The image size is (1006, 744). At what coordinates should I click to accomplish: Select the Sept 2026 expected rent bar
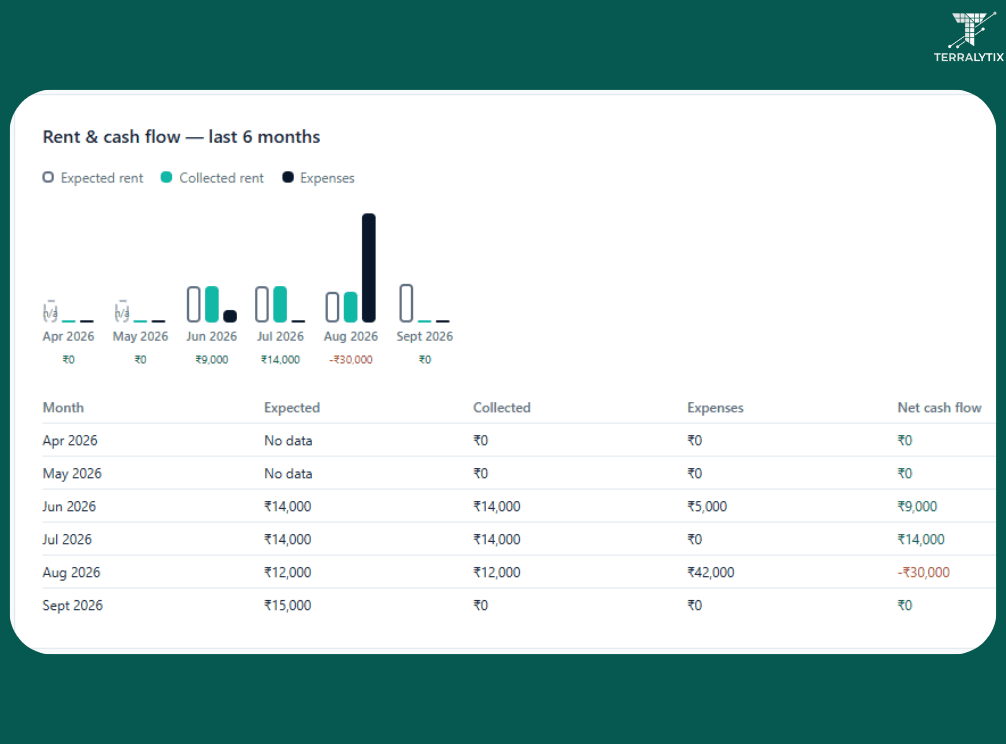click(406, 303)
